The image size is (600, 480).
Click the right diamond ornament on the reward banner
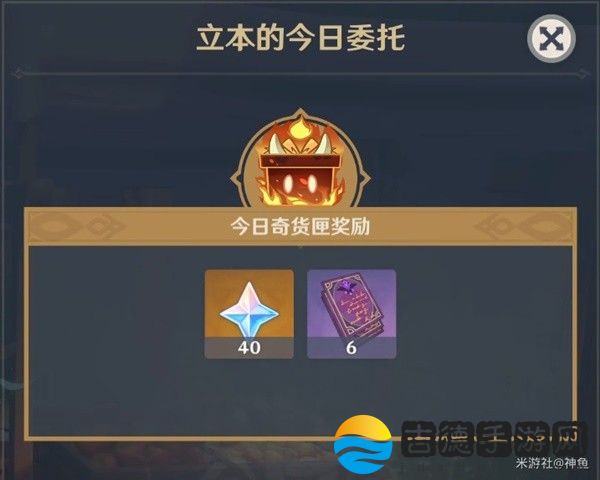pos(502,227)
